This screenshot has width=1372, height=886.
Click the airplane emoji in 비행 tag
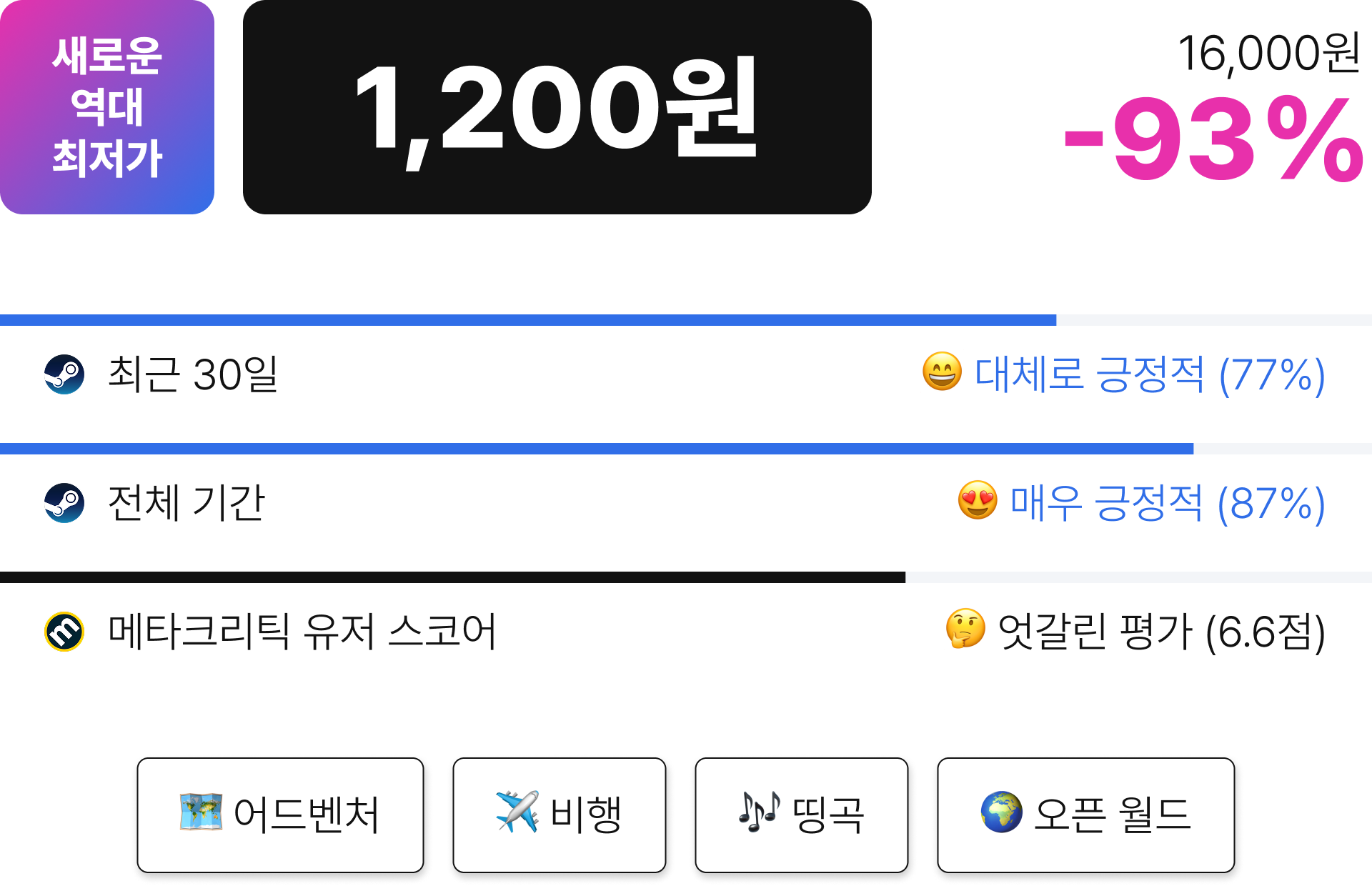pyautogui.click(x=517, y=812)
